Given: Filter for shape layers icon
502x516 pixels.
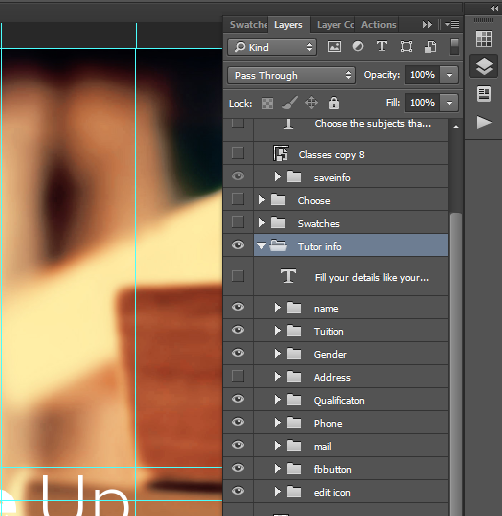Looking at the screenshot, I should point(406,47).
